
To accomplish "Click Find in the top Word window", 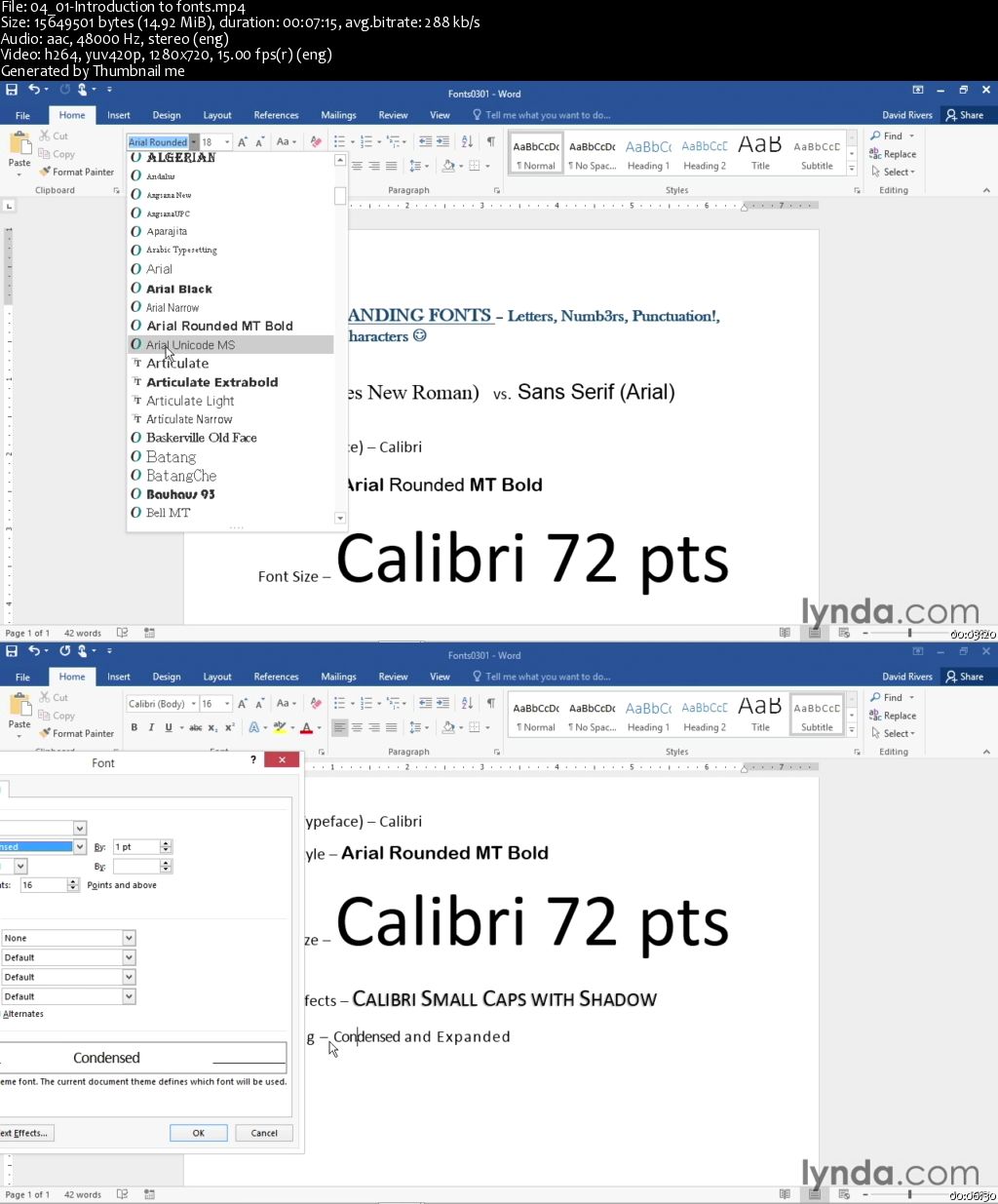I will pyautogui.click(x=887, y=136).
